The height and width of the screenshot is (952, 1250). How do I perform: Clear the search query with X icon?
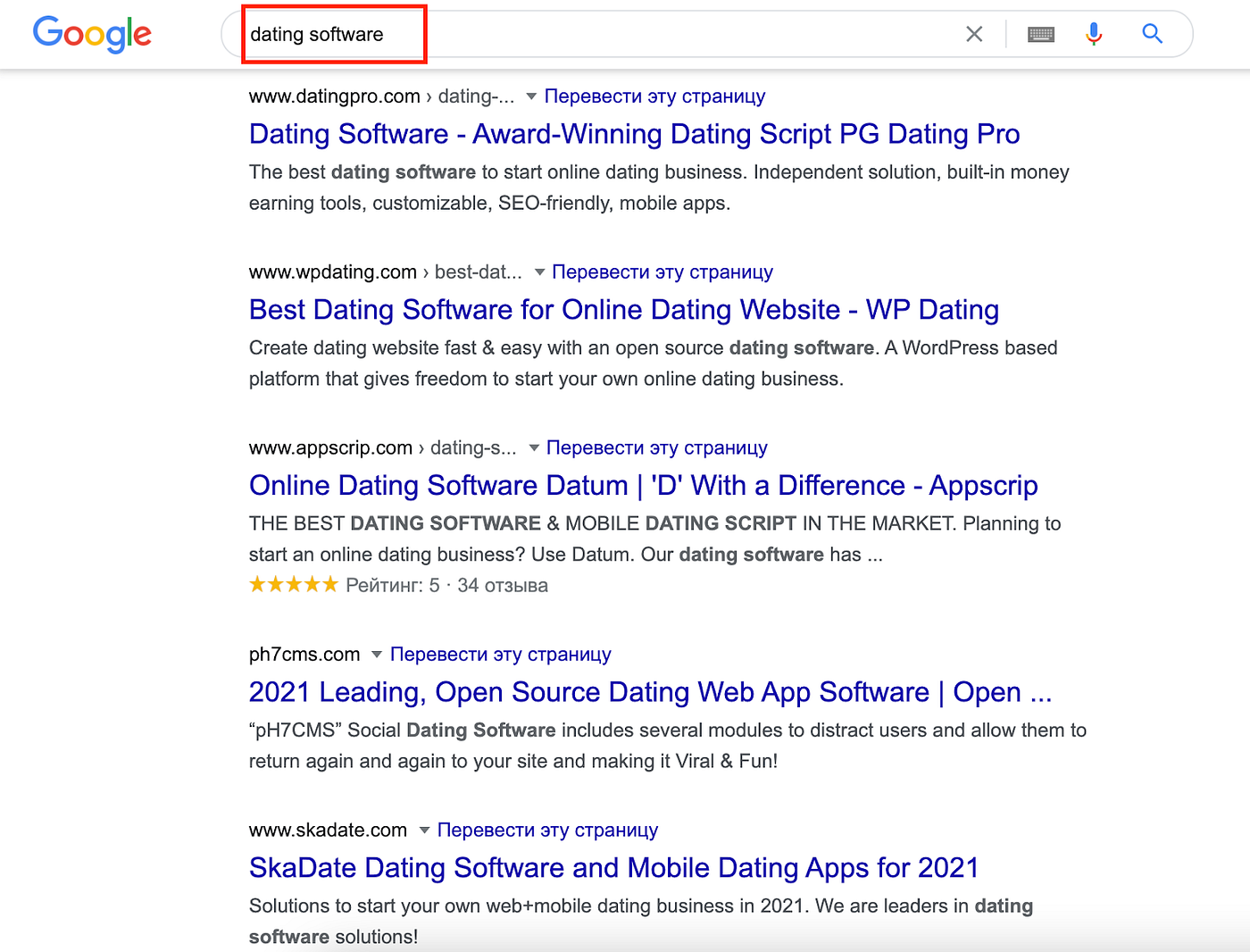pyautogui.click(x=974, y=34)
